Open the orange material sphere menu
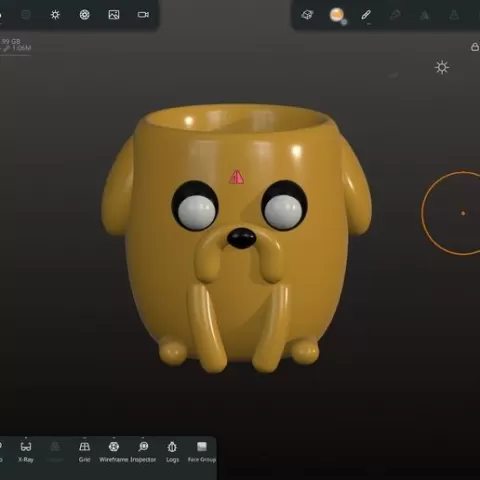The image size is (480, 480). [x=337, y=15]
